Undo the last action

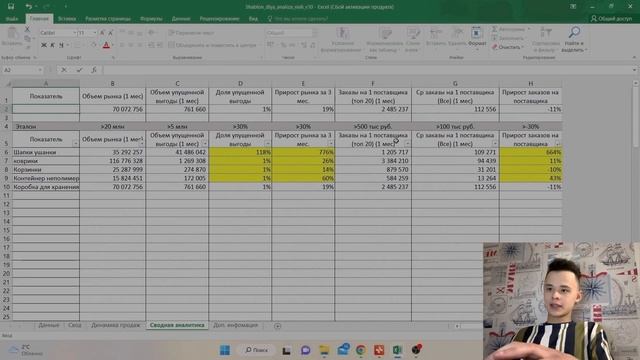tap(28, 7)
